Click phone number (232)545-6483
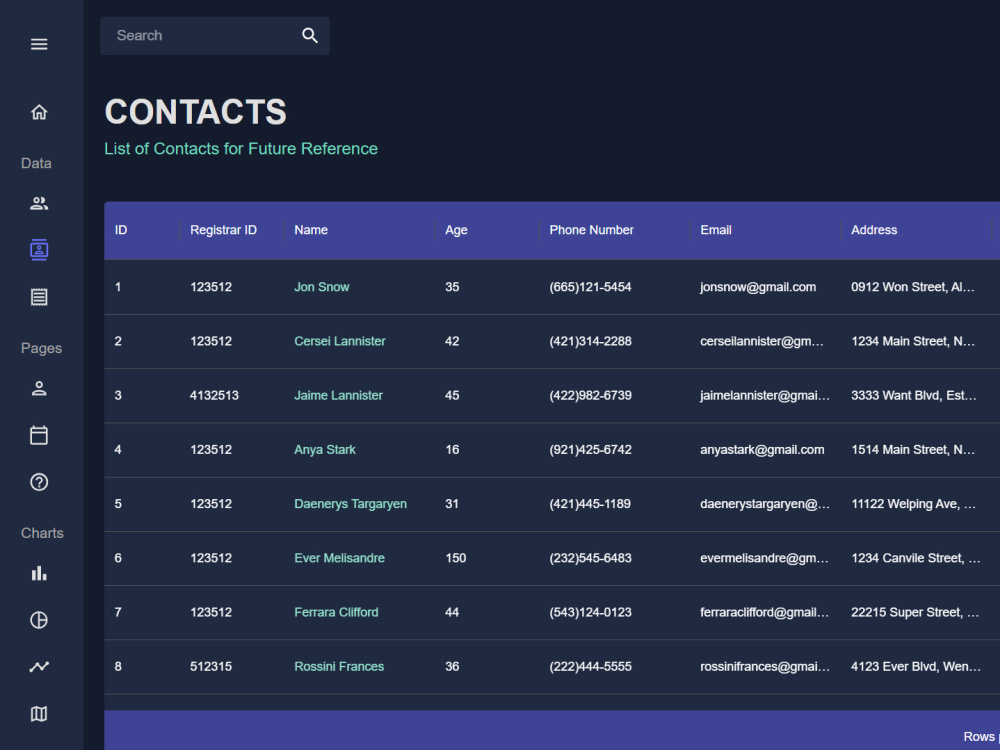The height and width of the screenshot is (750, 1000). [591, 558]
